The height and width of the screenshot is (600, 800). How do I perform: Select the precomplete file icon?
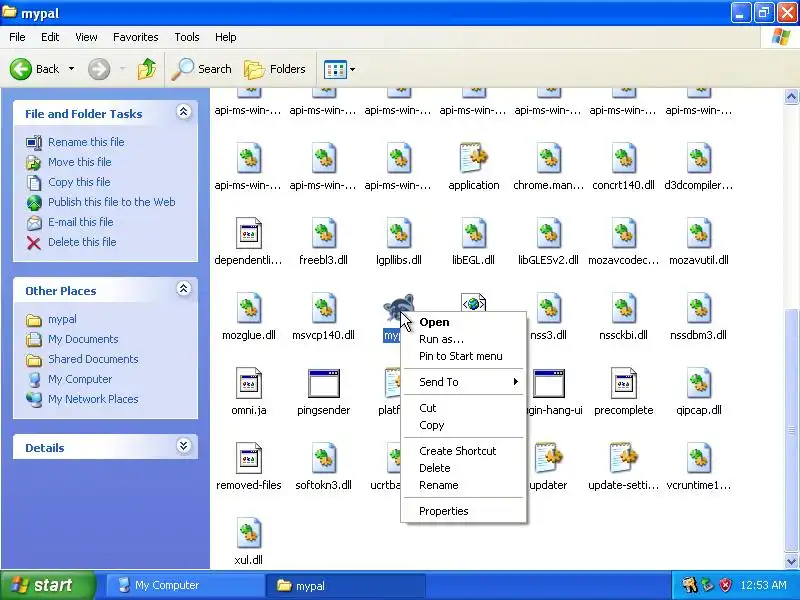coord(623,384)
